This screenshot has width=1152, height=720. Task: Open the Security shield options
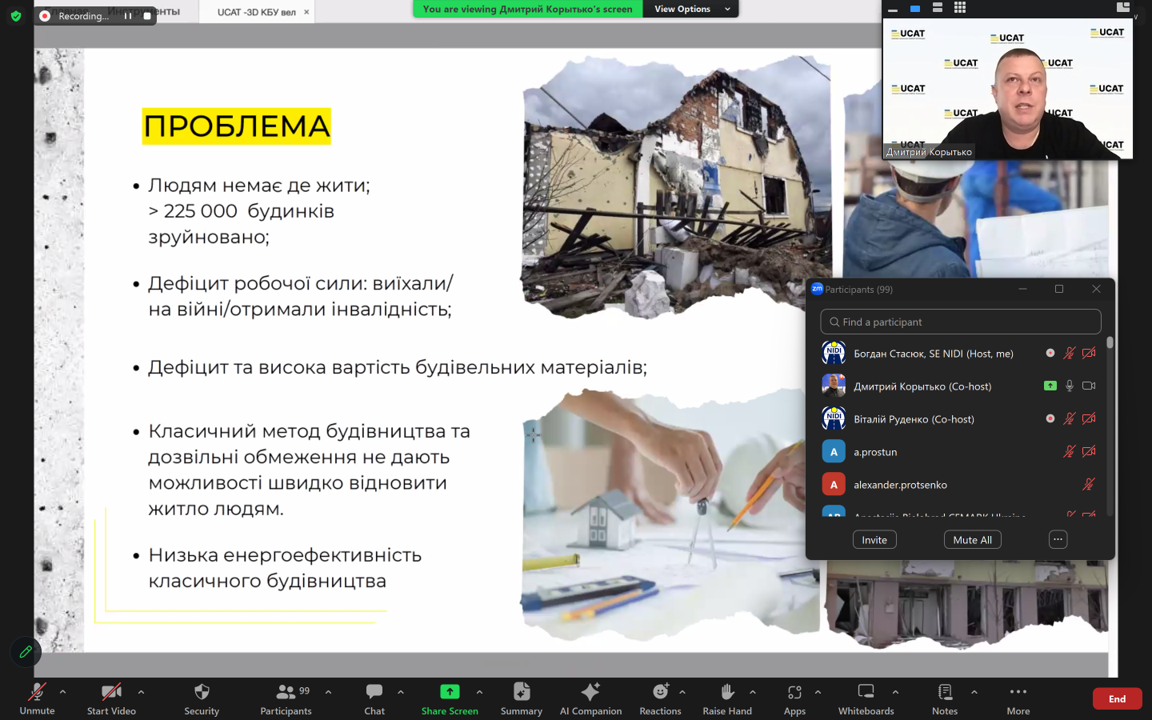201,698
